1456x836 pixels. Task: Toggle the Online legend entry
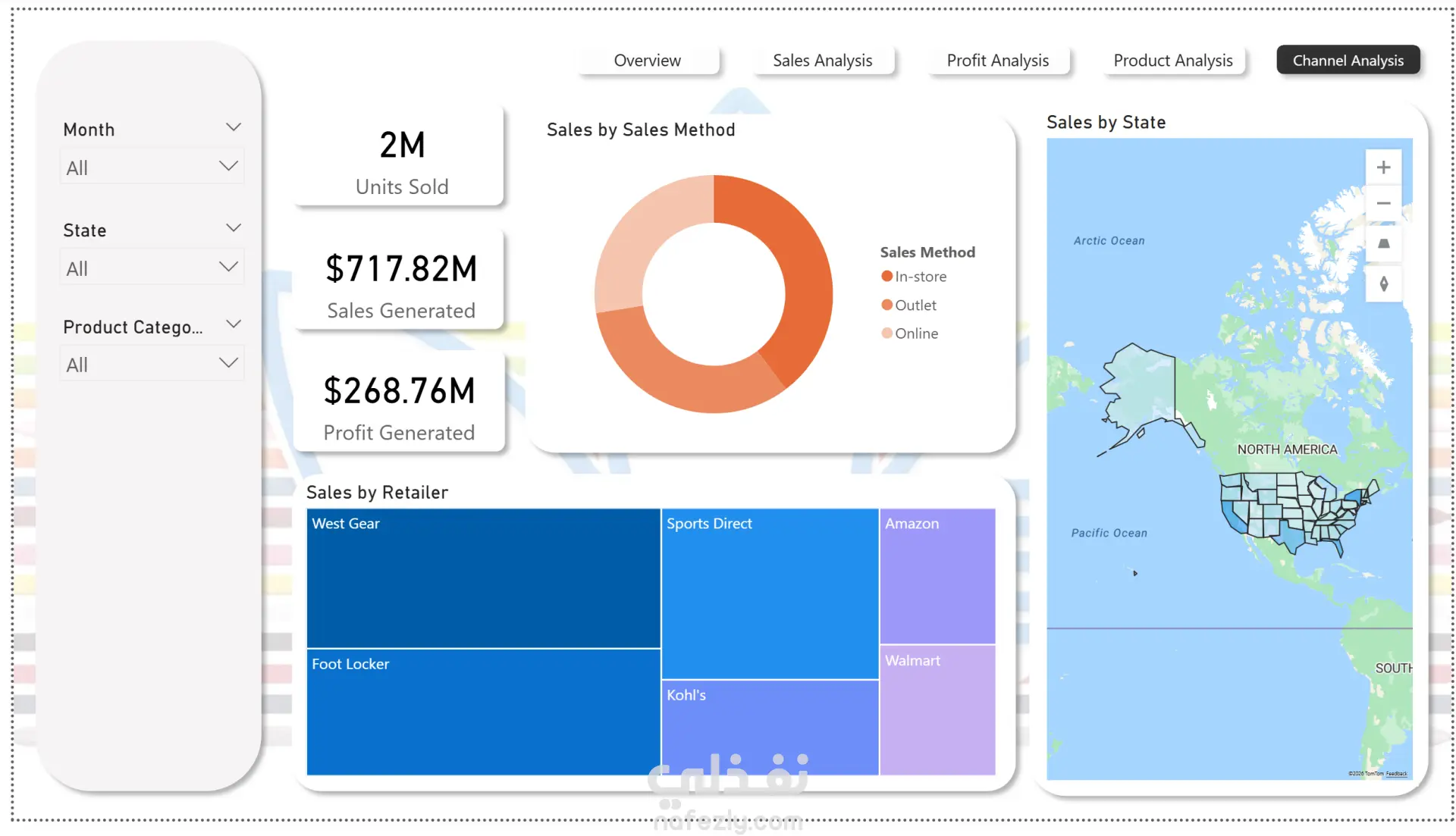pos(909,333)
